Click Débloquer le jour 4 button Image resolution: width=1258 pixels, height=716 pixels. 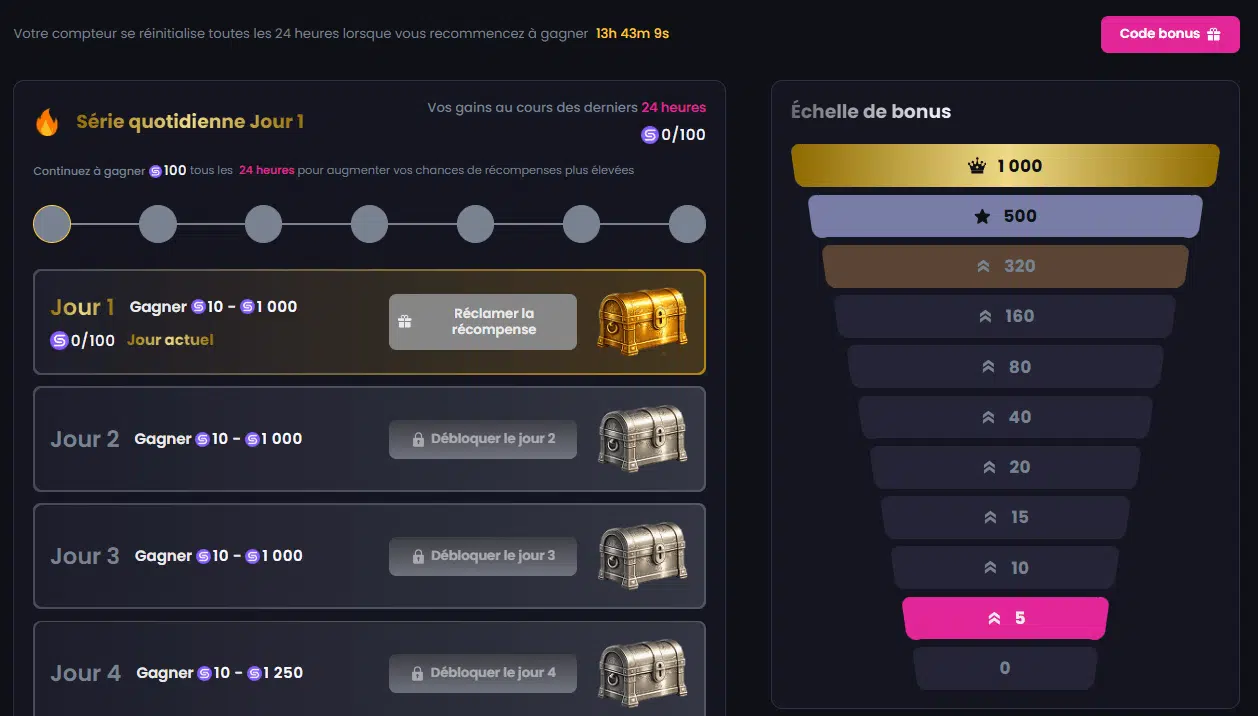pyautogui.click(x=483, y=673)
